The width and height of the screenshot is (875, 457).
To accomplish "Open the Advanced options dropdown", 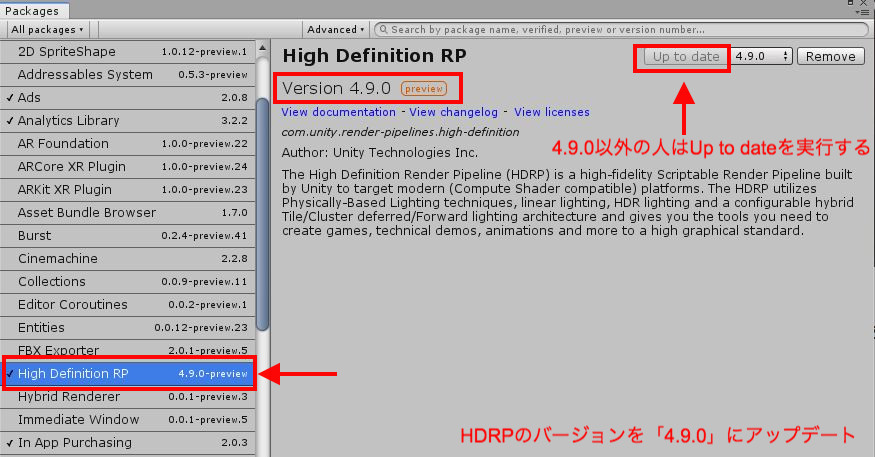I will coord(335,30).
